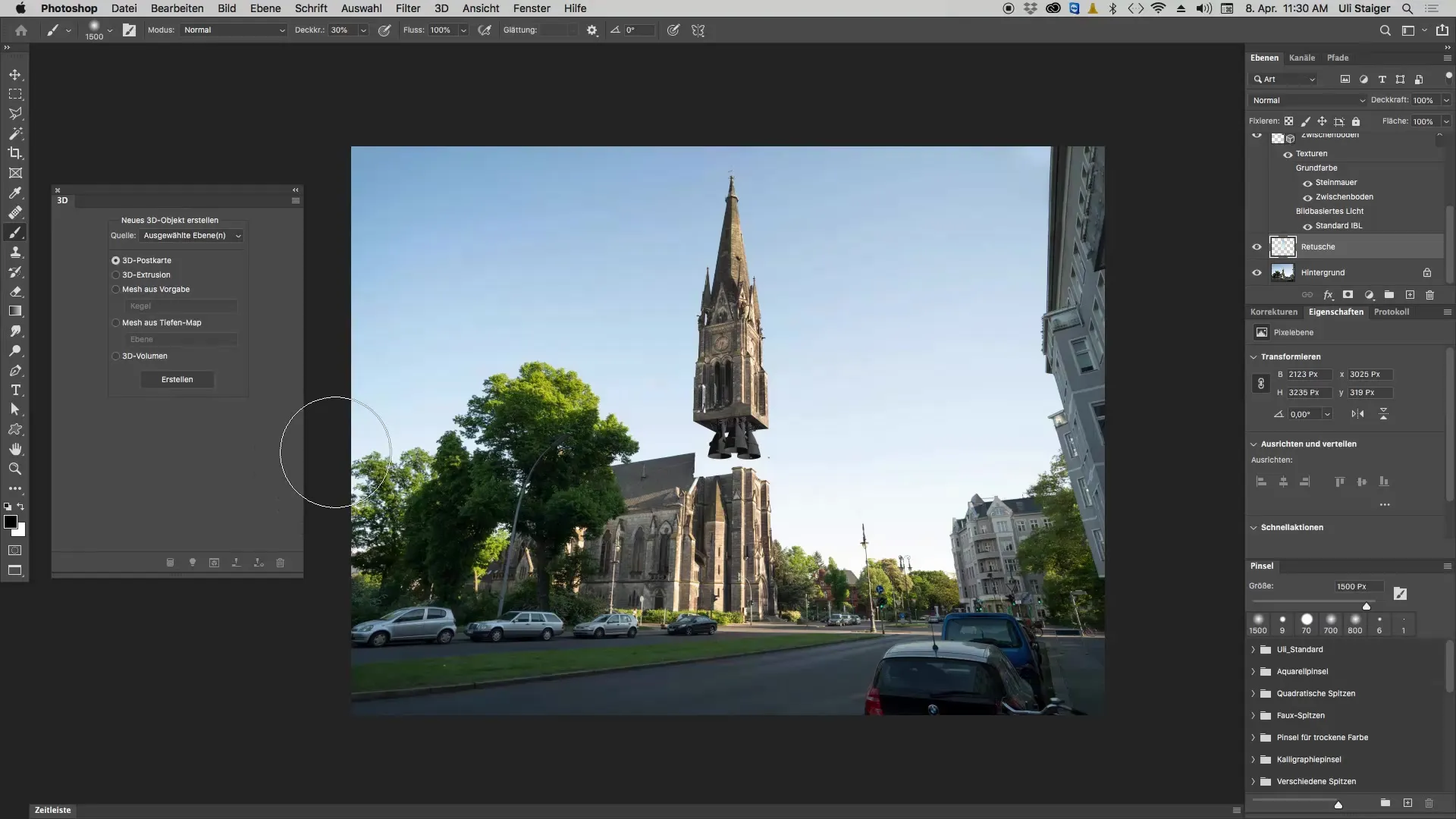This screenshot has width=1456, height=819.
Task: Toggle symmetry paint butterfly icon
Action: click(x=698, y=30)
